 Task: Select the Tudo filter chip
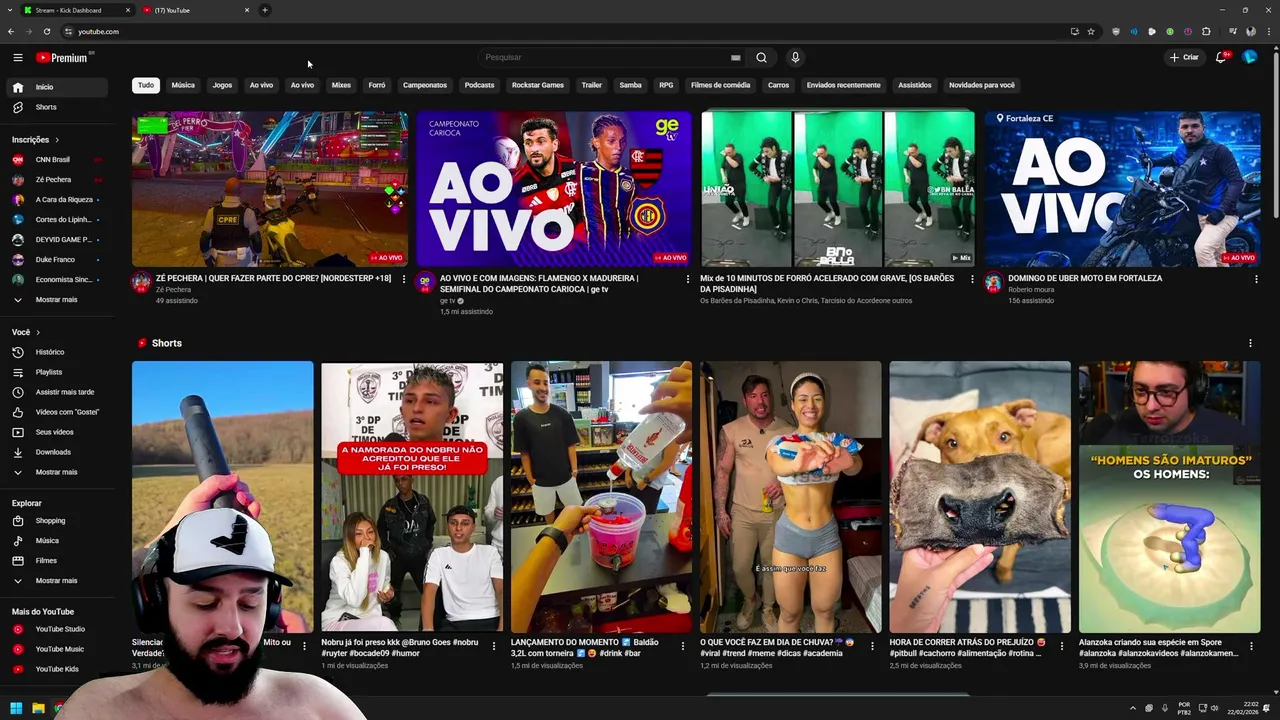click(x=146, y=85)
